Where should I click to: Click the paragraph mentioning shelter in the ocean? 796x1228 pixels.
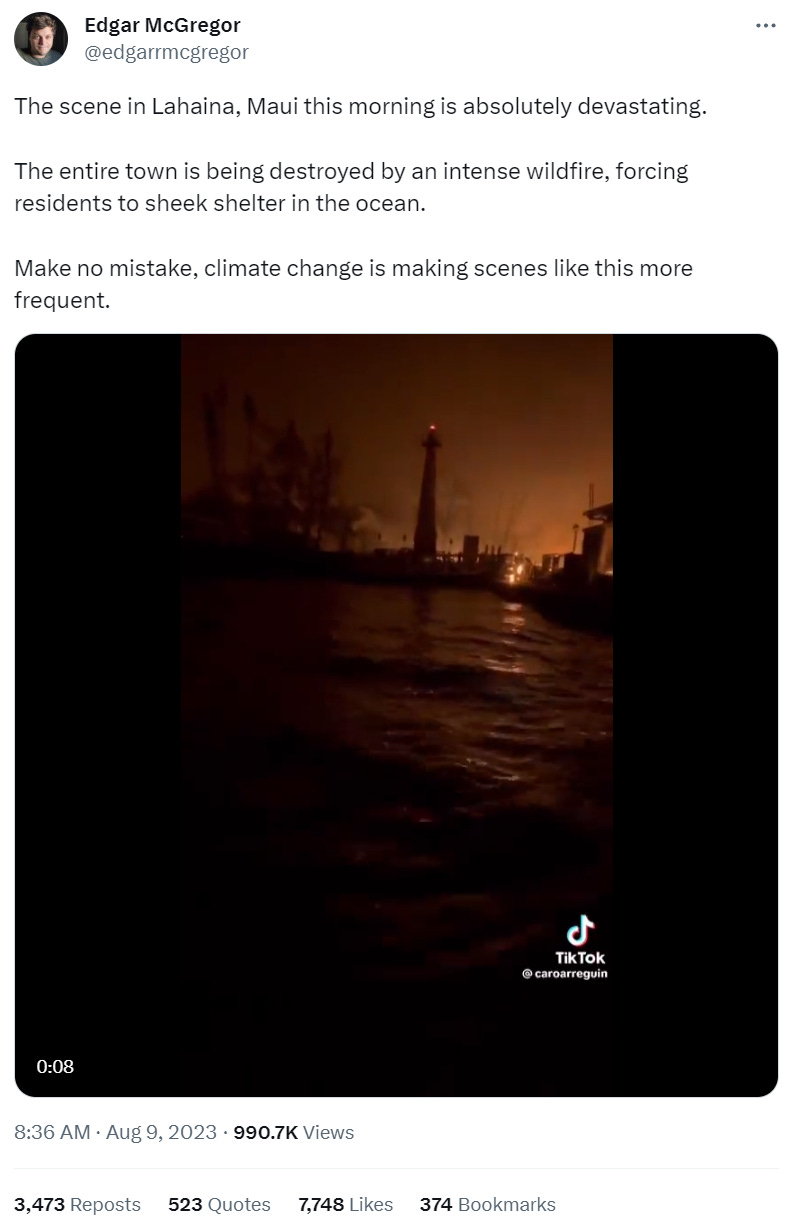(351, 187)
